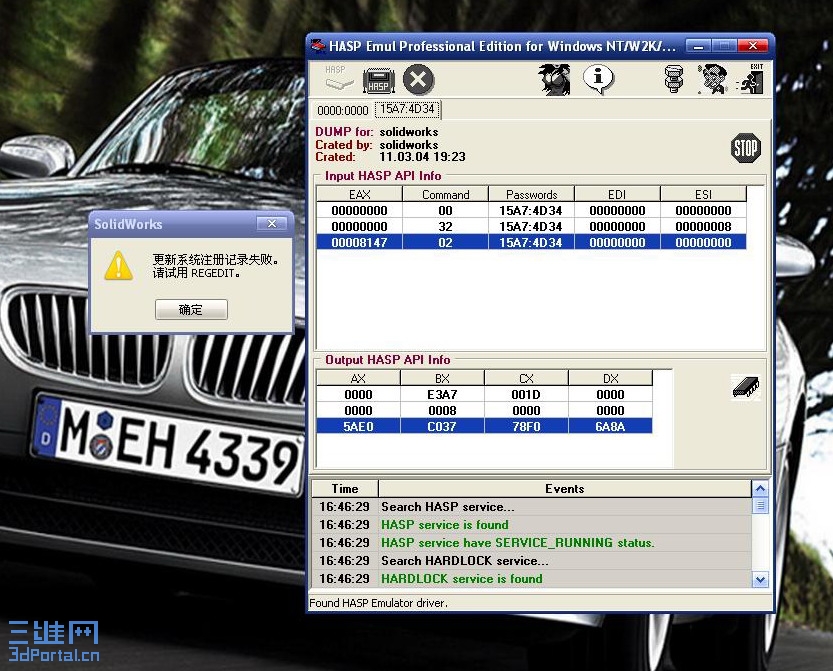Click the bolt and nut settings icon
This screenshot has width=833, height=671.
coord(674,79)
